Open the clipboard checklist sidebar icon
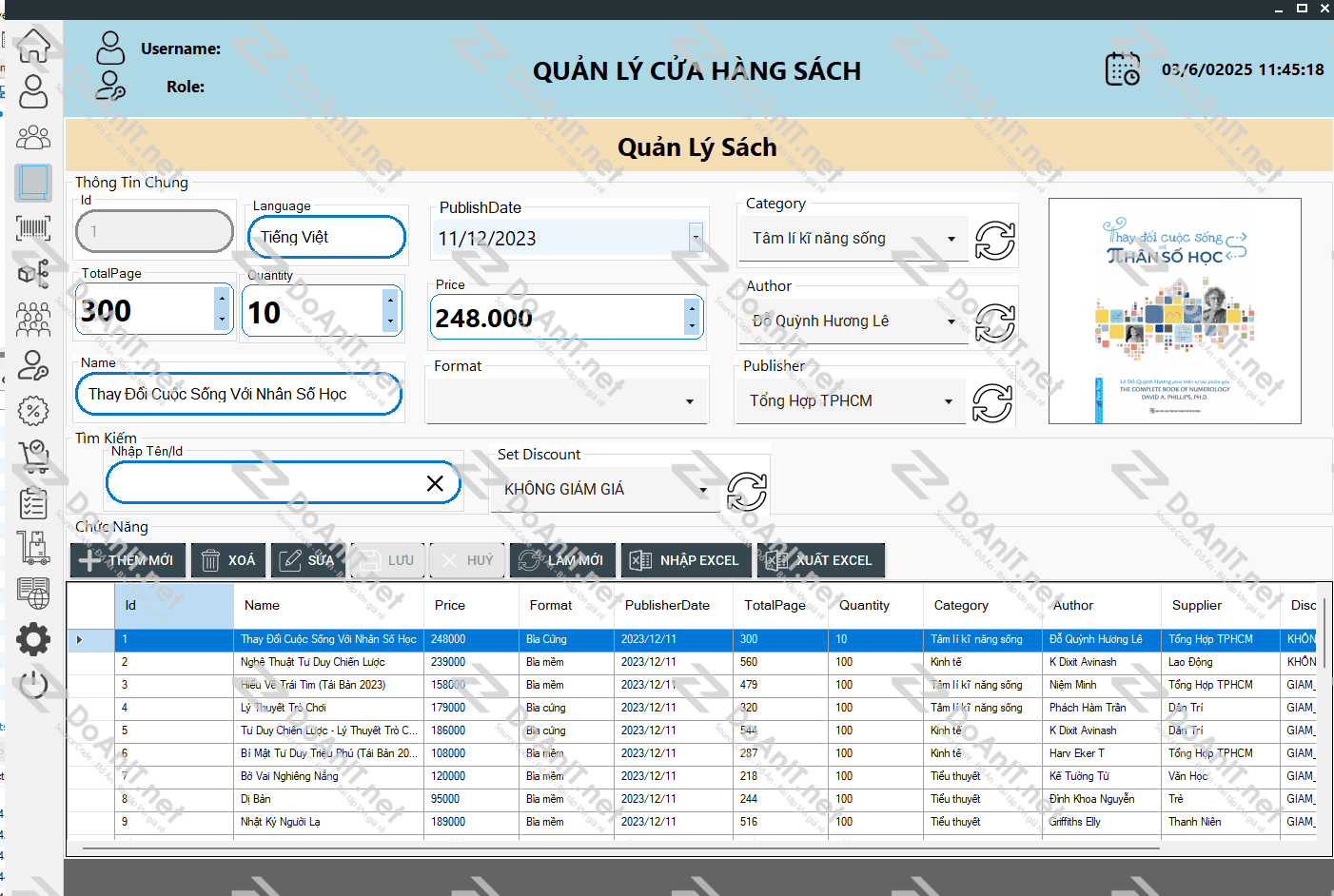 (x=33, y=503)
